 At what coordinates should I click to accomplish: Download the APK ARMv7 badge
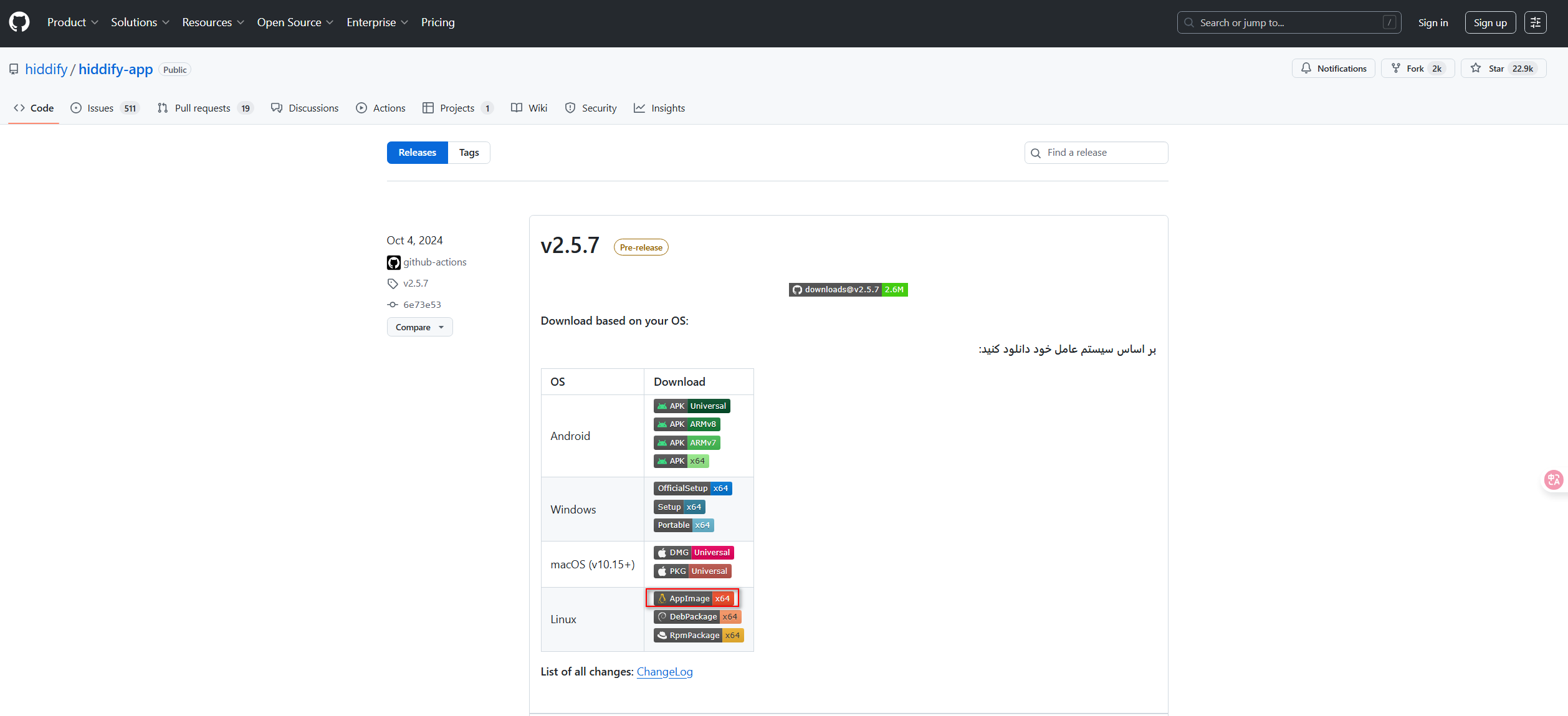687,443
